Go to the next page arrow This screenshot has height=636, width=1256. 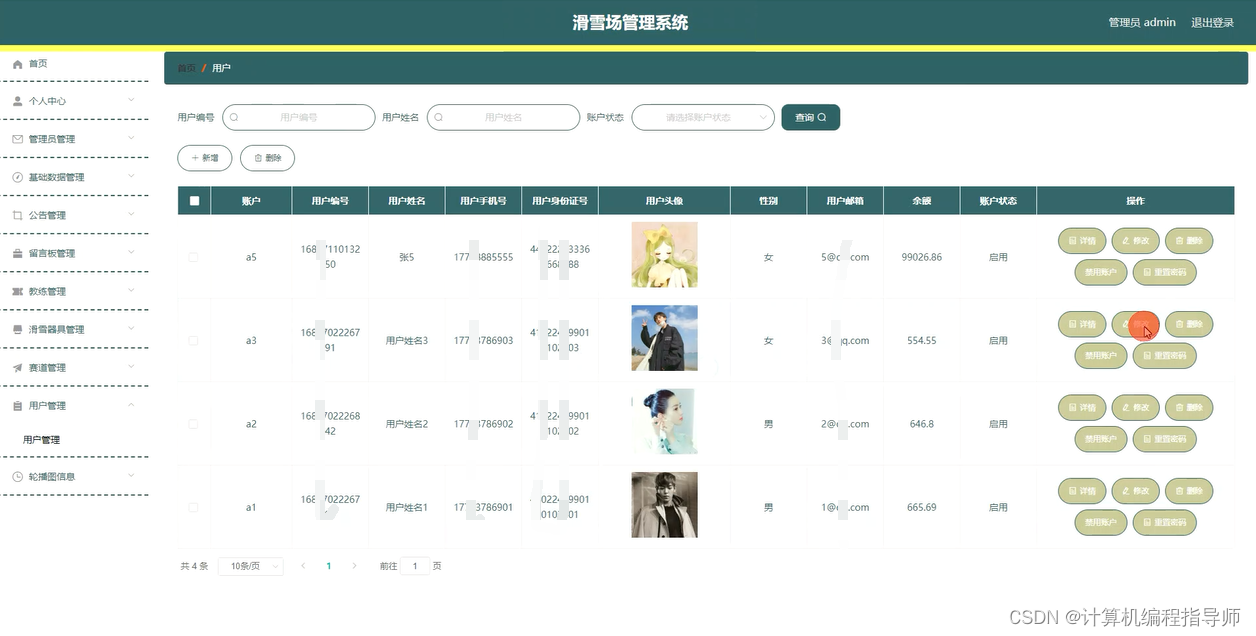[x=354, y=566]
